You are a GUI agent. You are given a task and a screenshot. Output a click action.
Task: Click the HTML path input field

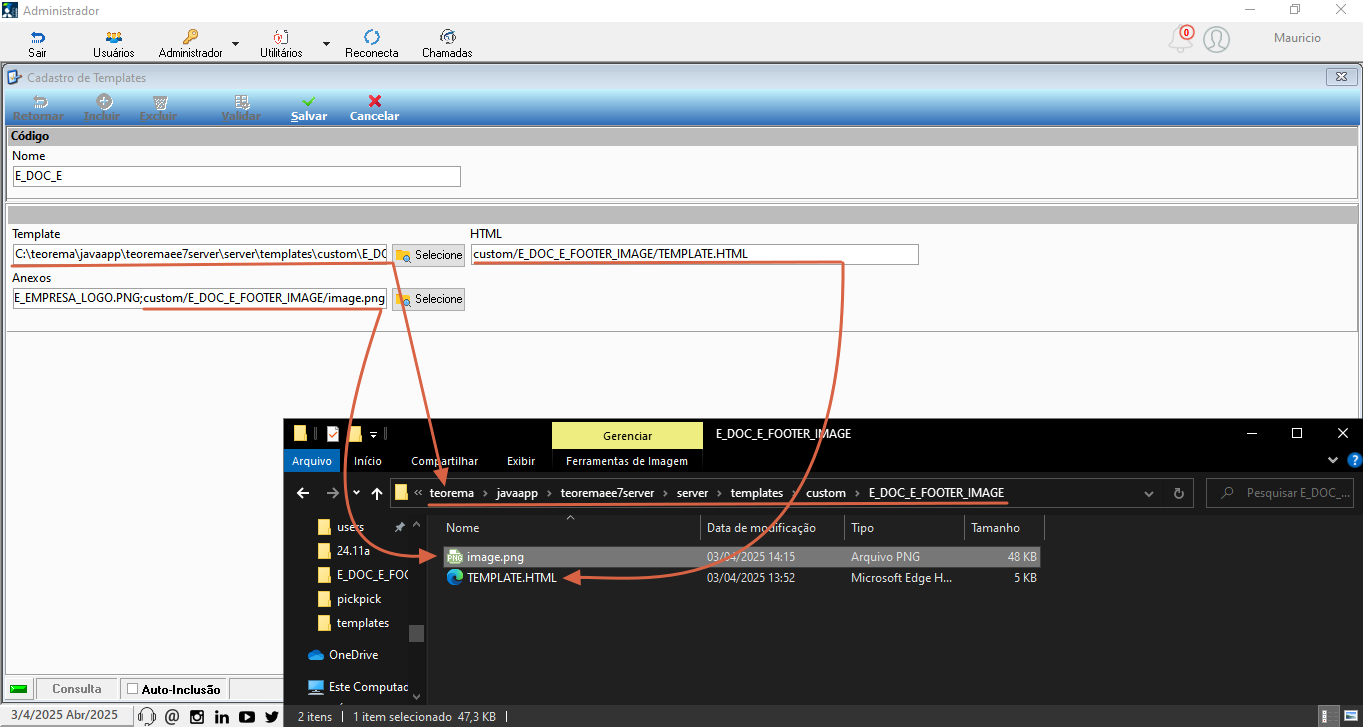pyautogui.click(x=694, y=254)
